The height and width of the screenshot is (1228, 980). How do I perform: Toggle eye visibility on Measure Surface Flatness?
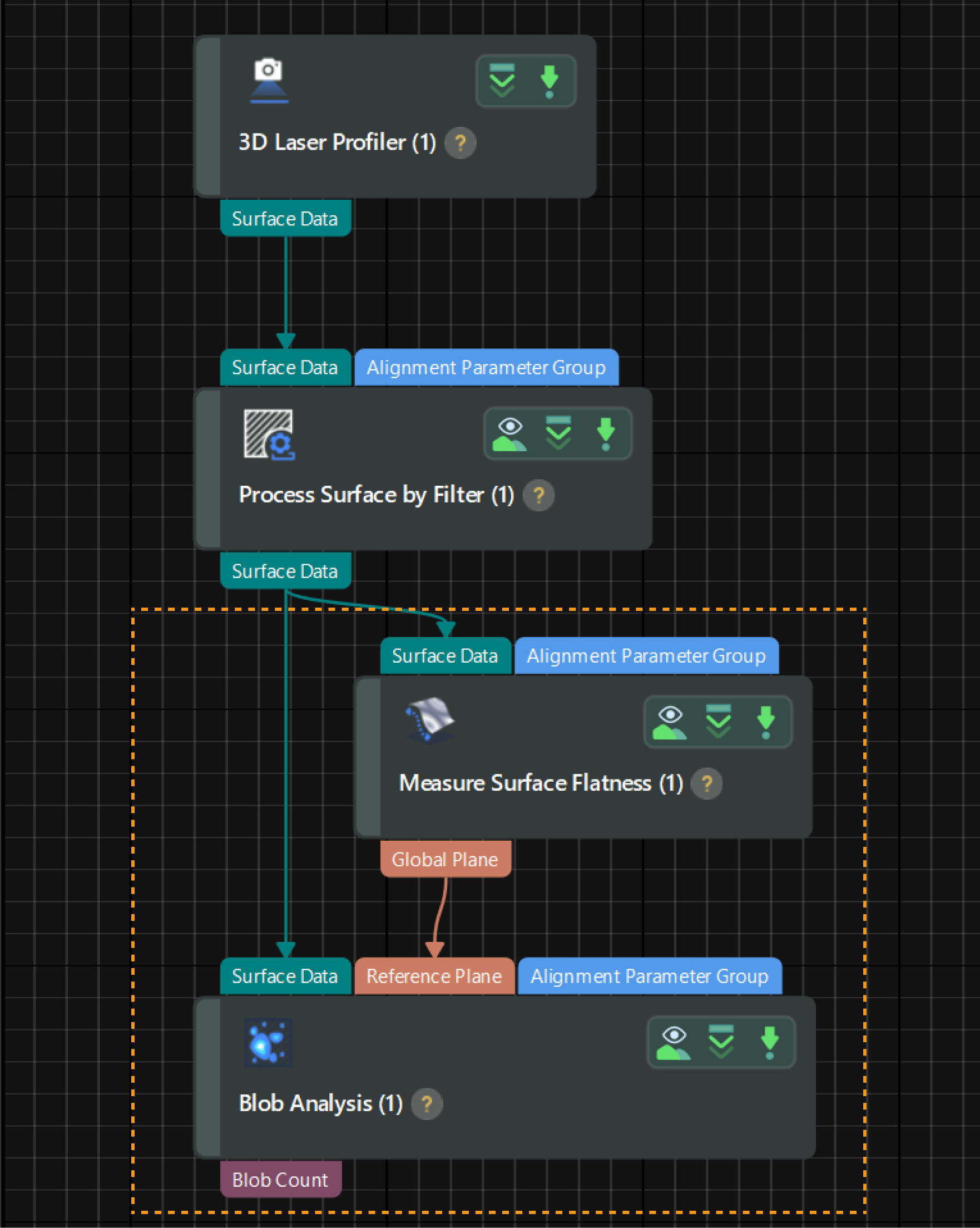pos(670,722)
